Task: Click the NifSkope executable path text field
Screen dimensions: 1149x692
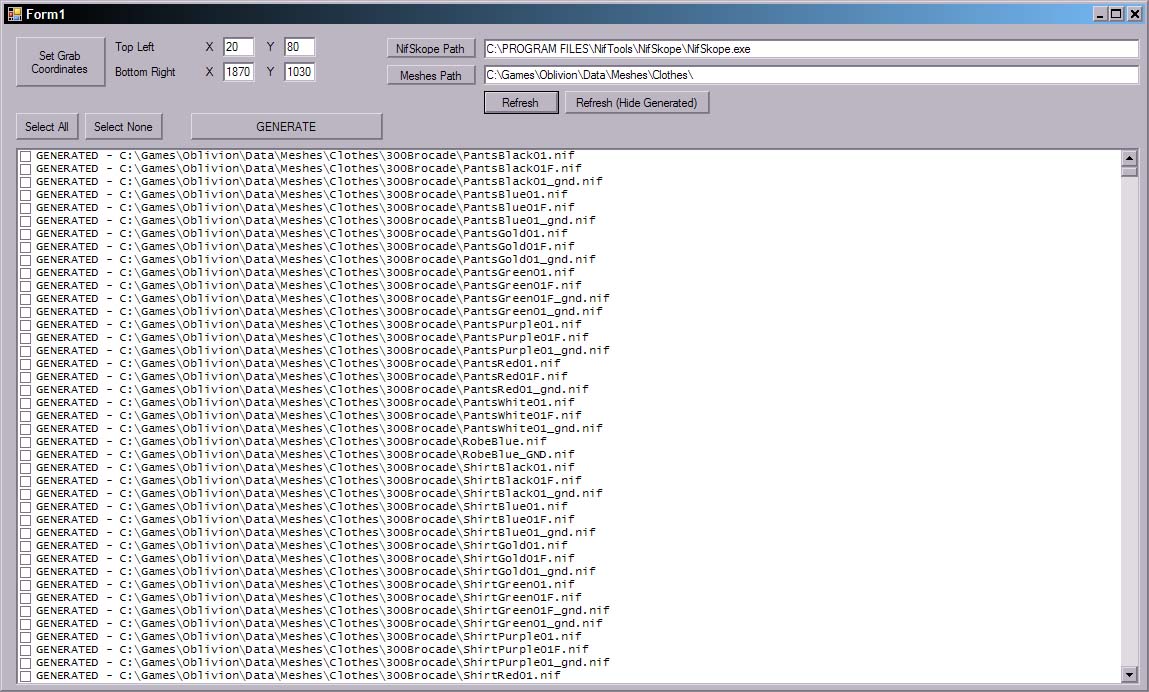Action: pos(810,49)
